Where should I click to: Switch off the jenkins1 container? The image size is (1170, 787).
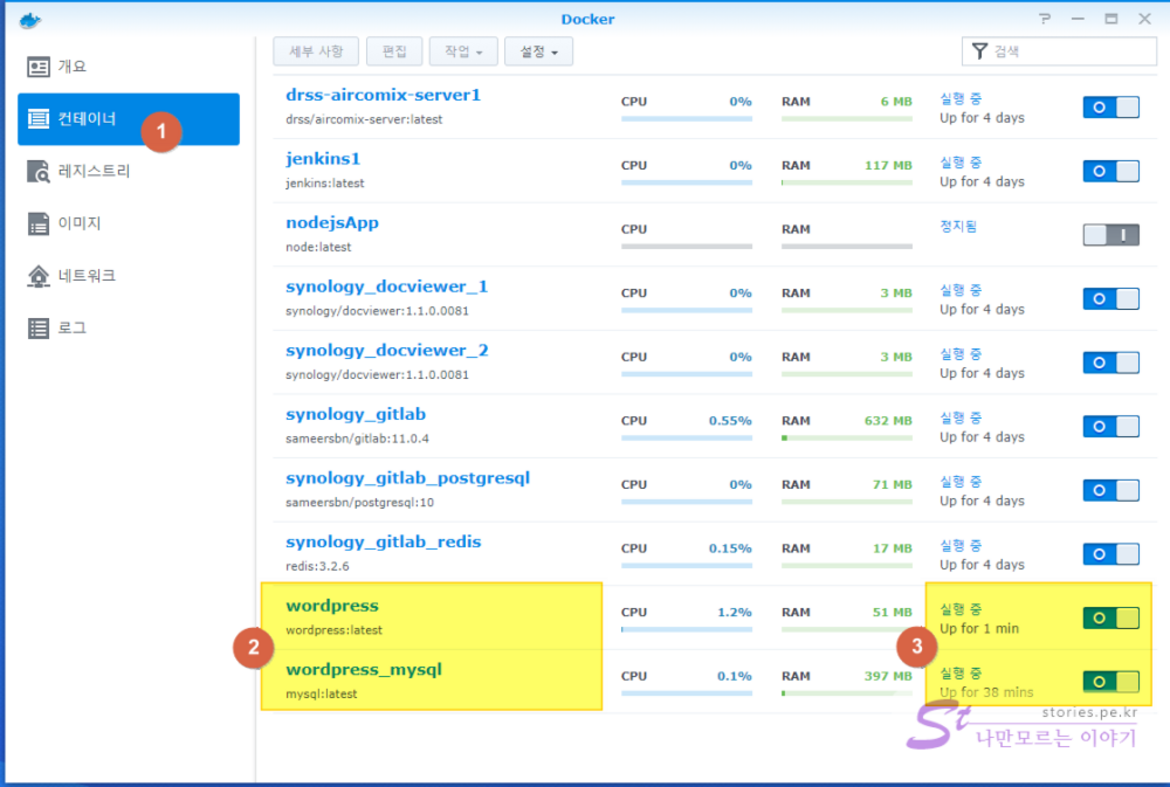(x=1110, y=171)
